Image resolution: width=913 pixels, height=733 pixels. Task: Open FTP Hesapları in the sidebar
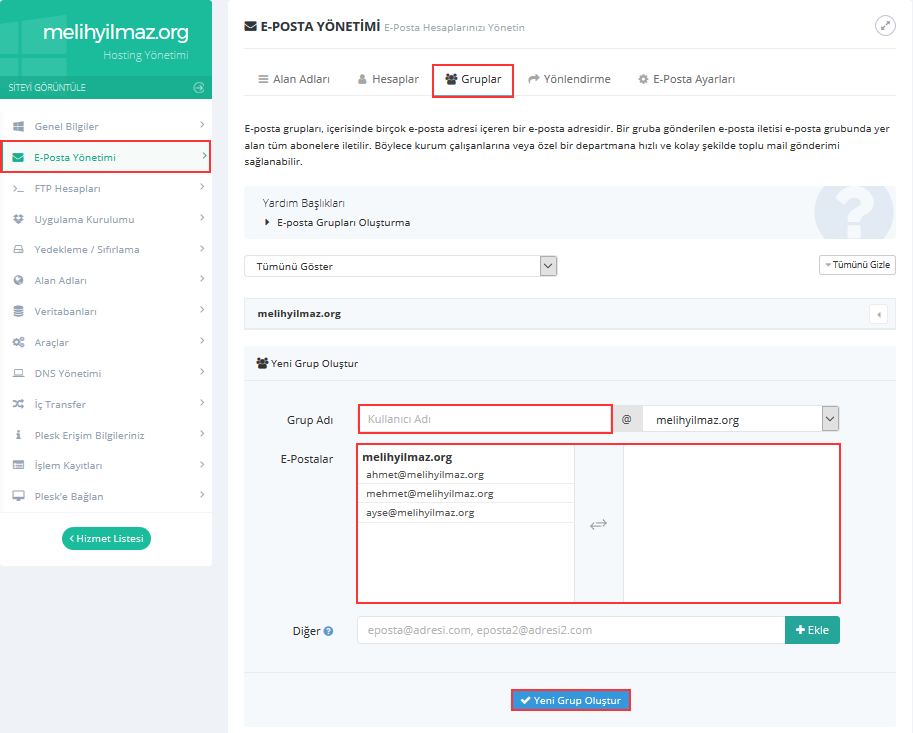click(x=68, y=188)
